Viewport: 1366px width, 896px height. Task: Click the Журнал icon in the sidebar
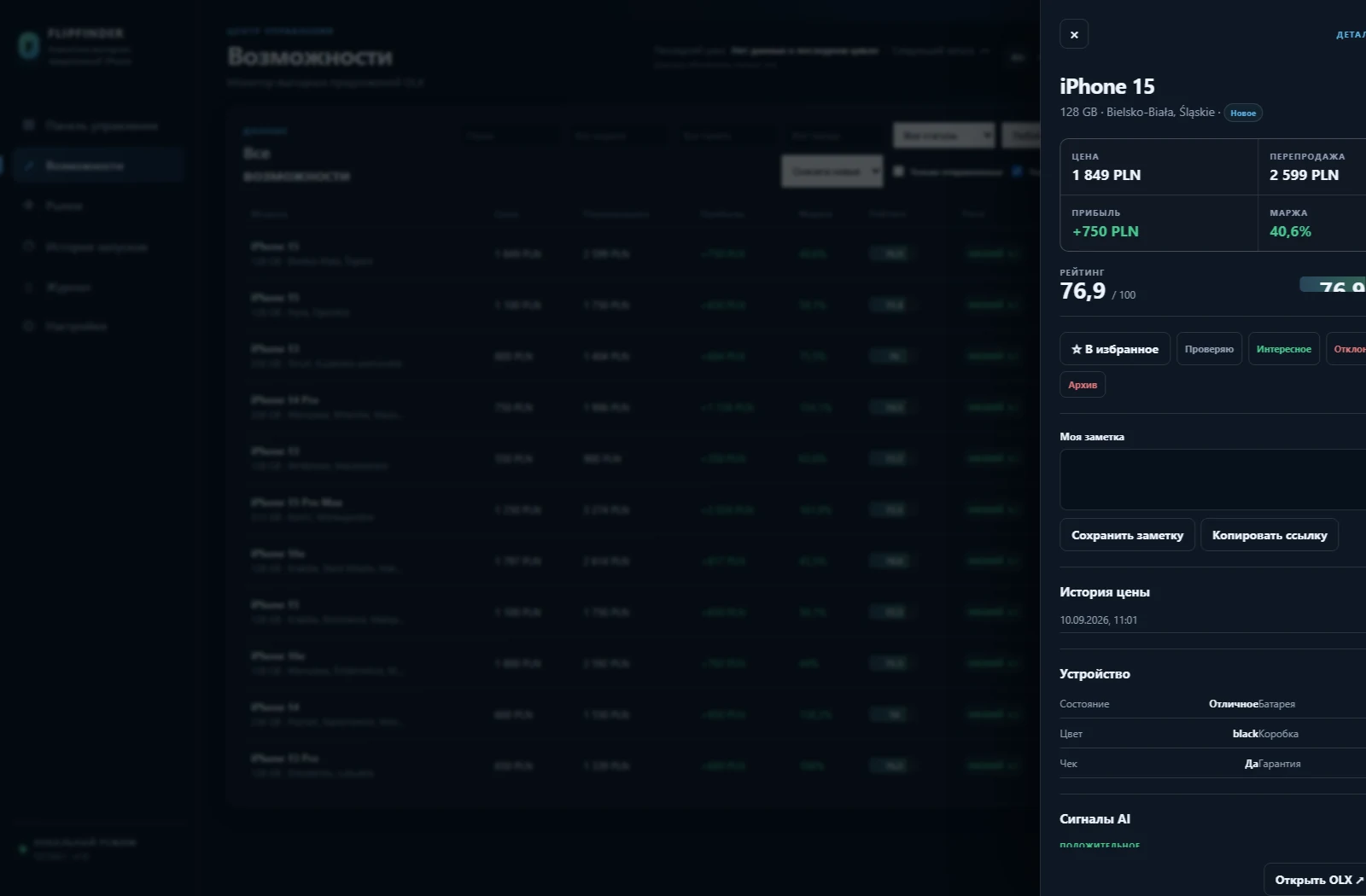pyautogui.click(x=28, y=287)
